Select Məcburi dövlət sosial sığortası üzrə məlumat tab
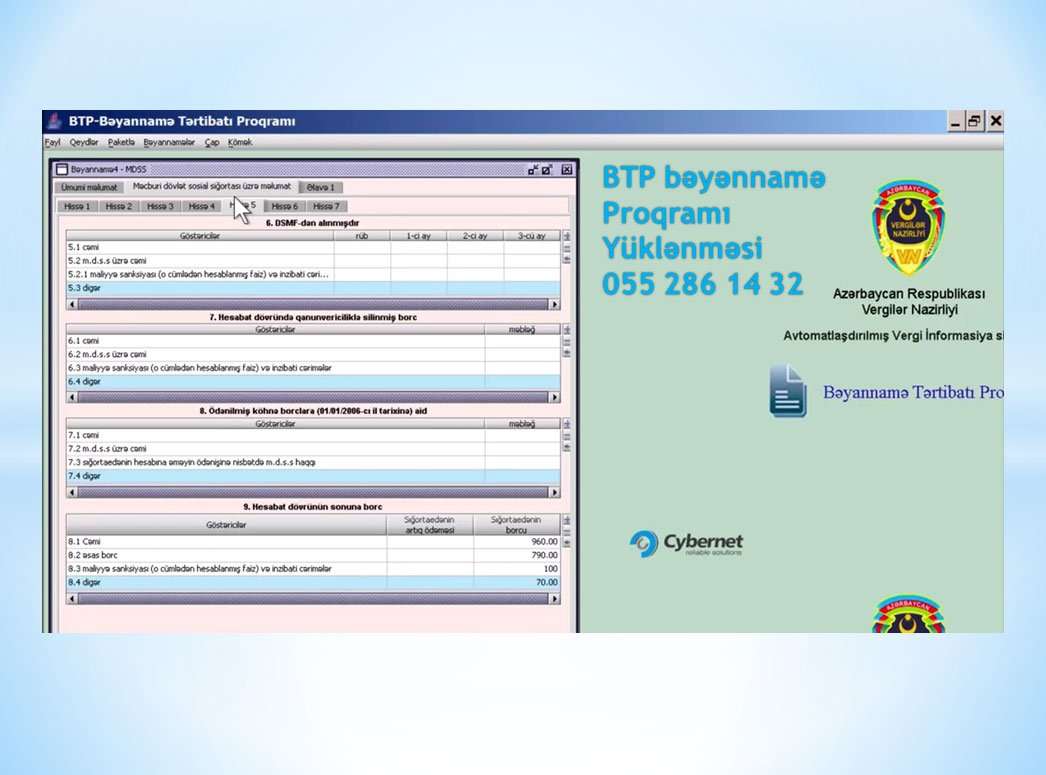The image size is (1046, 775). tap(211, 187)
